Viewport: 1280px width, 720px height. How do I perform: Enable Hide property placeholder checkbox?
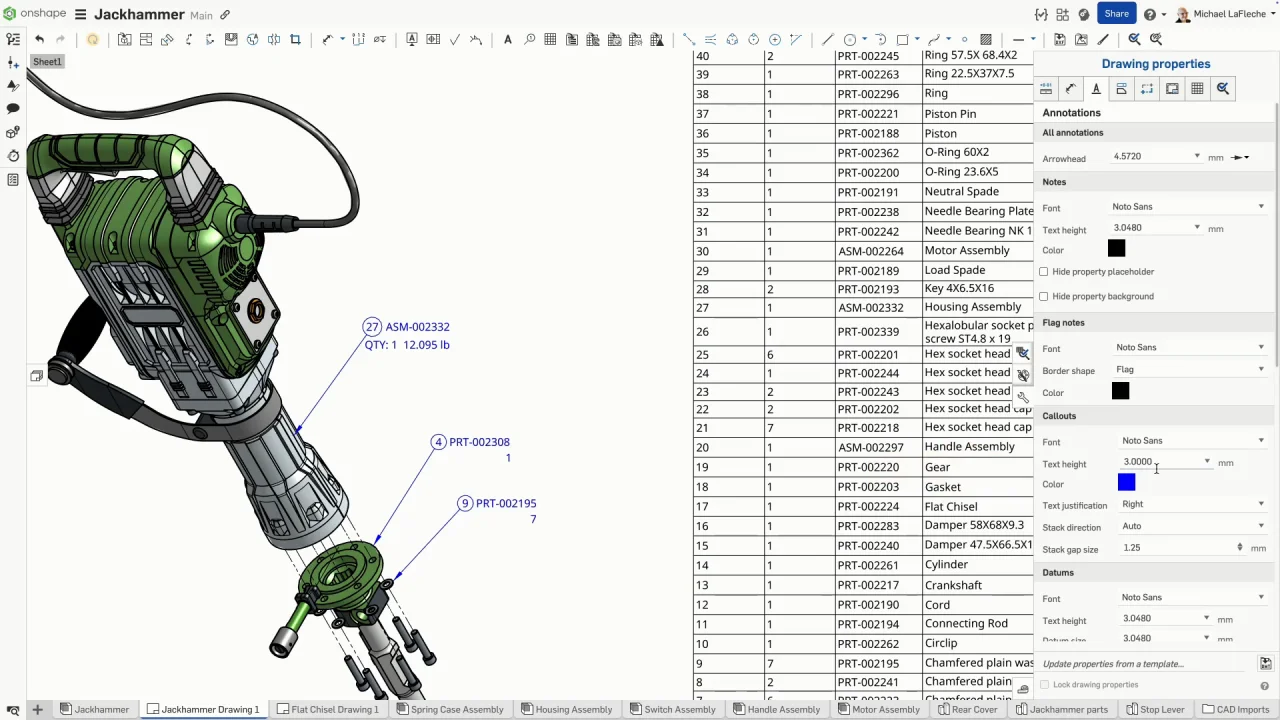pos(1044,272)
